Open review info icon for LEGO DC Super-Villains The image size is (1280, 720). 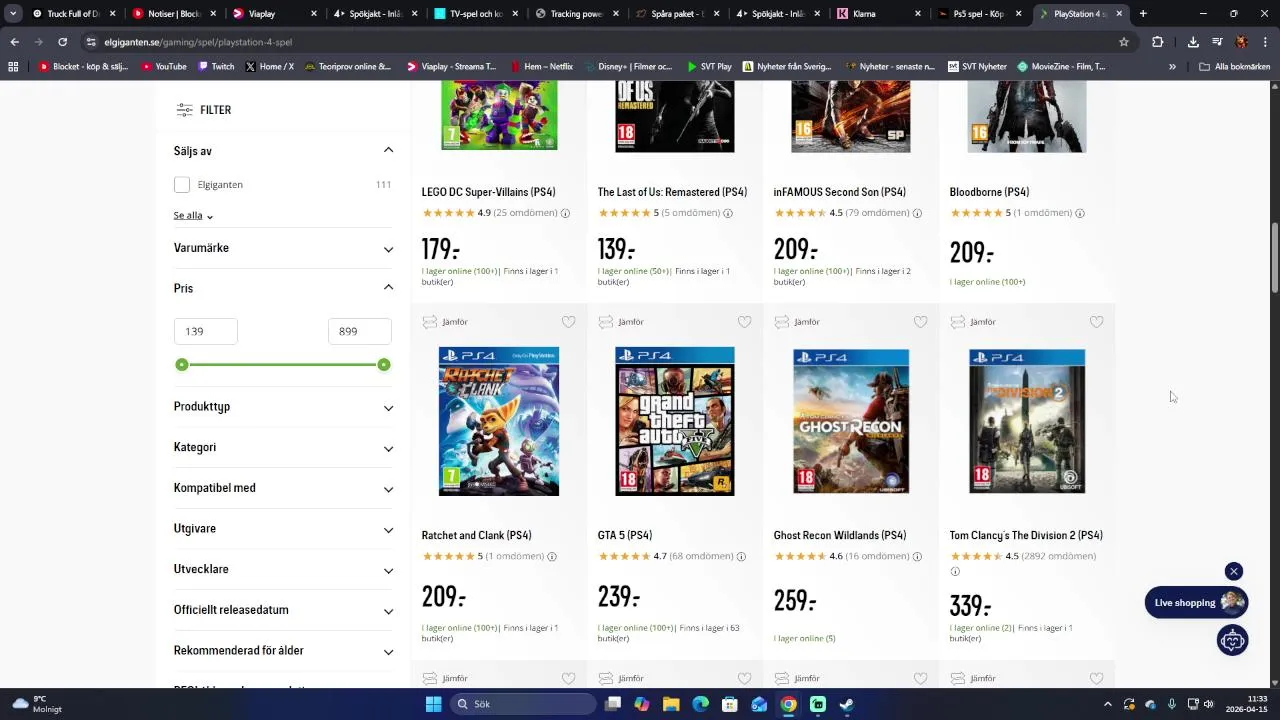click(565, 213)
